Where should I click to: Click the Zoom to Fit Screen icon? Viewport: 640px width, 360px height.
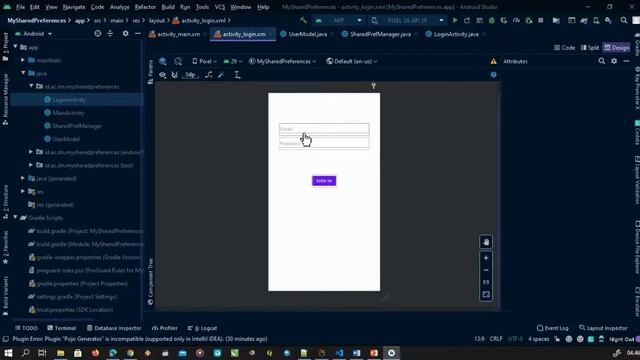click(x=486, y=295)
